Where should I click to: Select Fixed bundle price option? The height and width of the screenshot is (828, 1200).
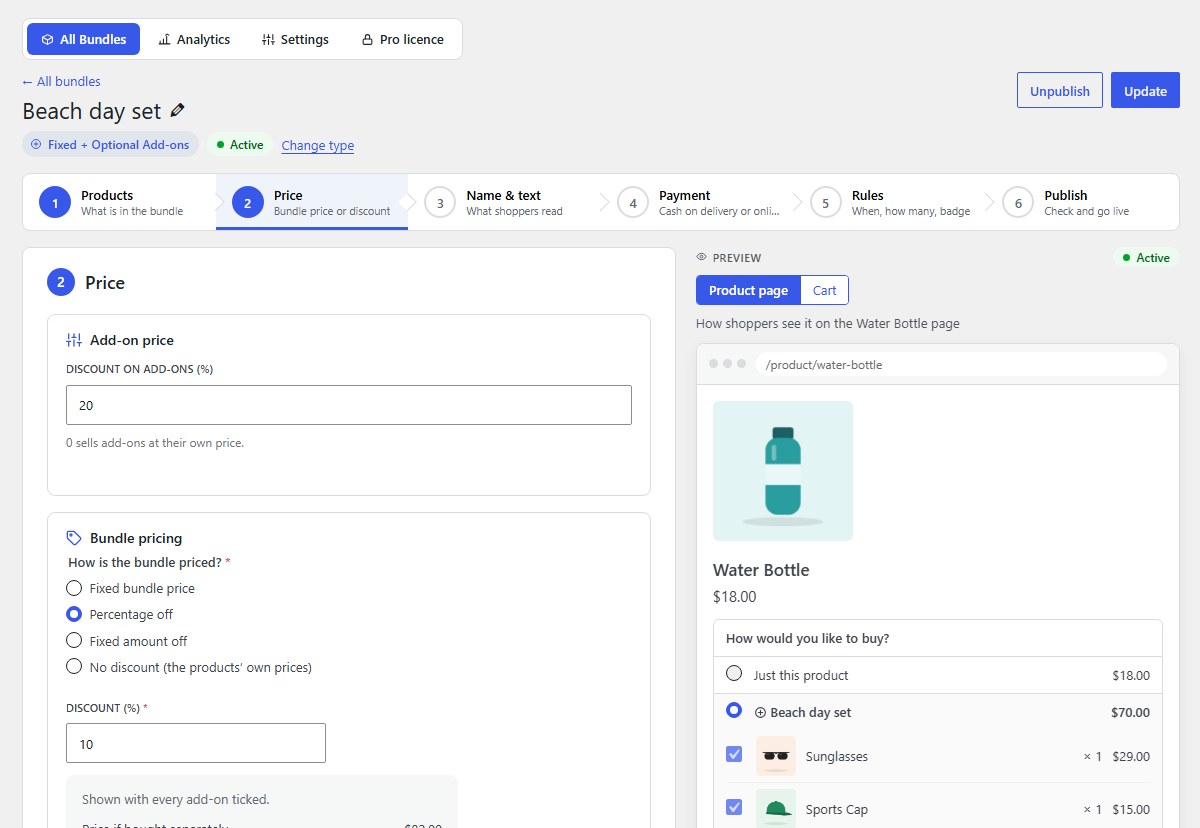coord(74,588)
